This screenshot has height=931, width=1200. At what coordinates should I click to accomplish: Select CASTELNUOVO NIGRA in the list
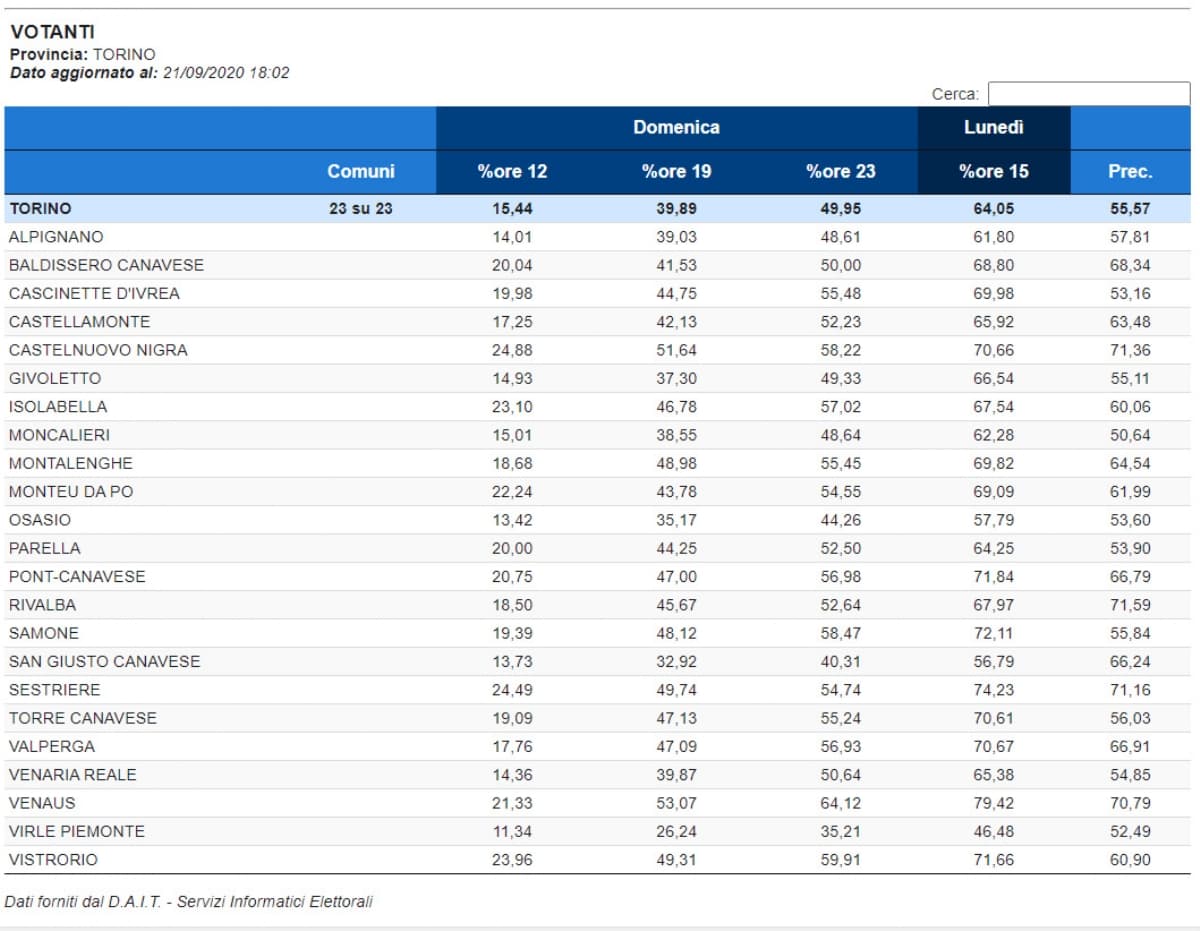coord(98,350)
